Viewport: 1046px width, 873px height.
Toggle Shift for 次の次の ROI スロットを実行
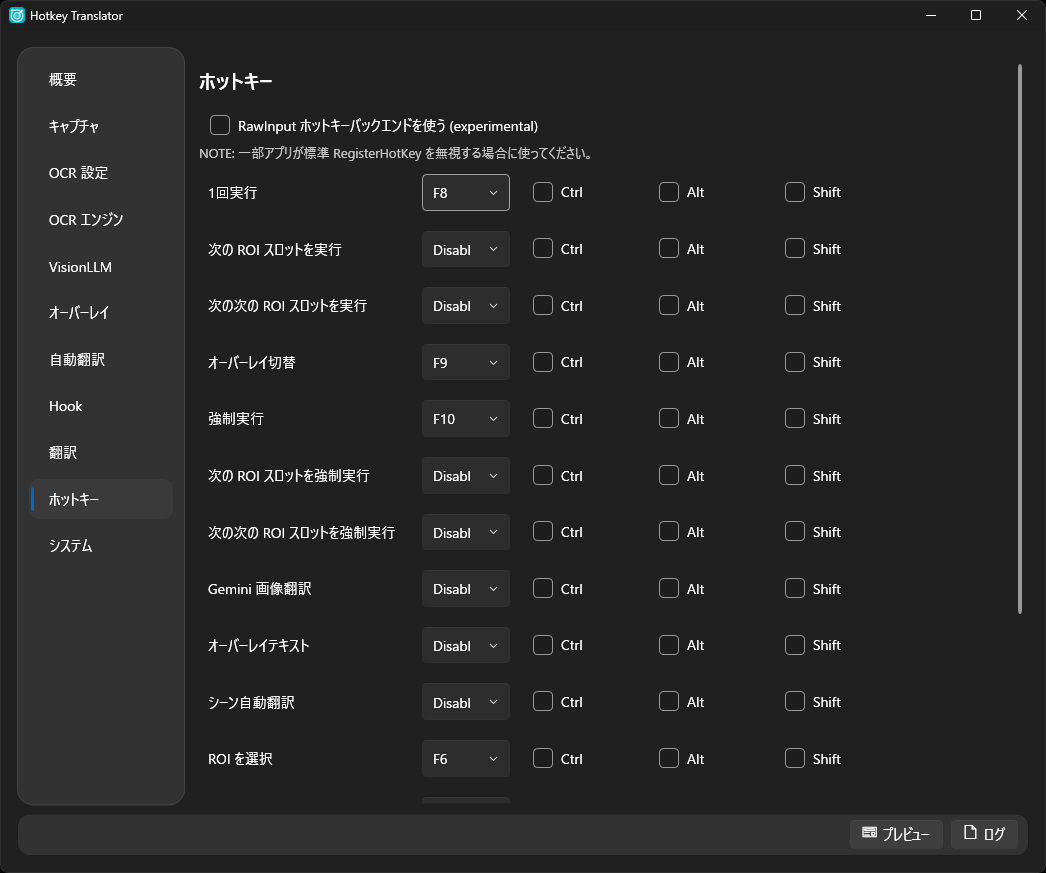[795, 305]
